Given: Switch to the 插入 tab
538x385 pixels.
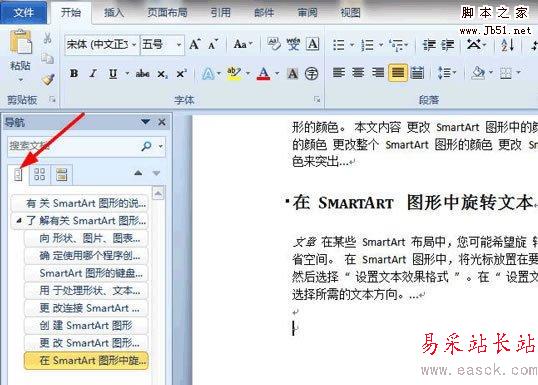Looking at the screenshot, I should 114,13.
